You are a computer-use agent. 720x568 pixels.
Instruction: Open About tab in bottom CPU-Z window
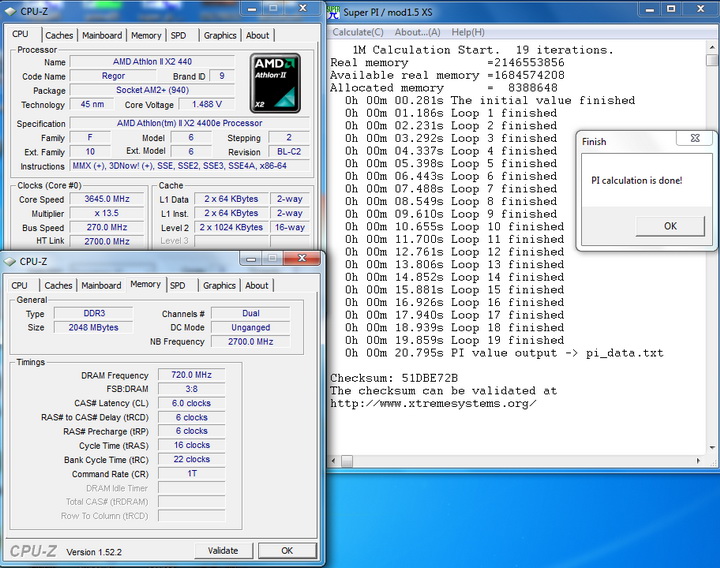coord(256,286)
